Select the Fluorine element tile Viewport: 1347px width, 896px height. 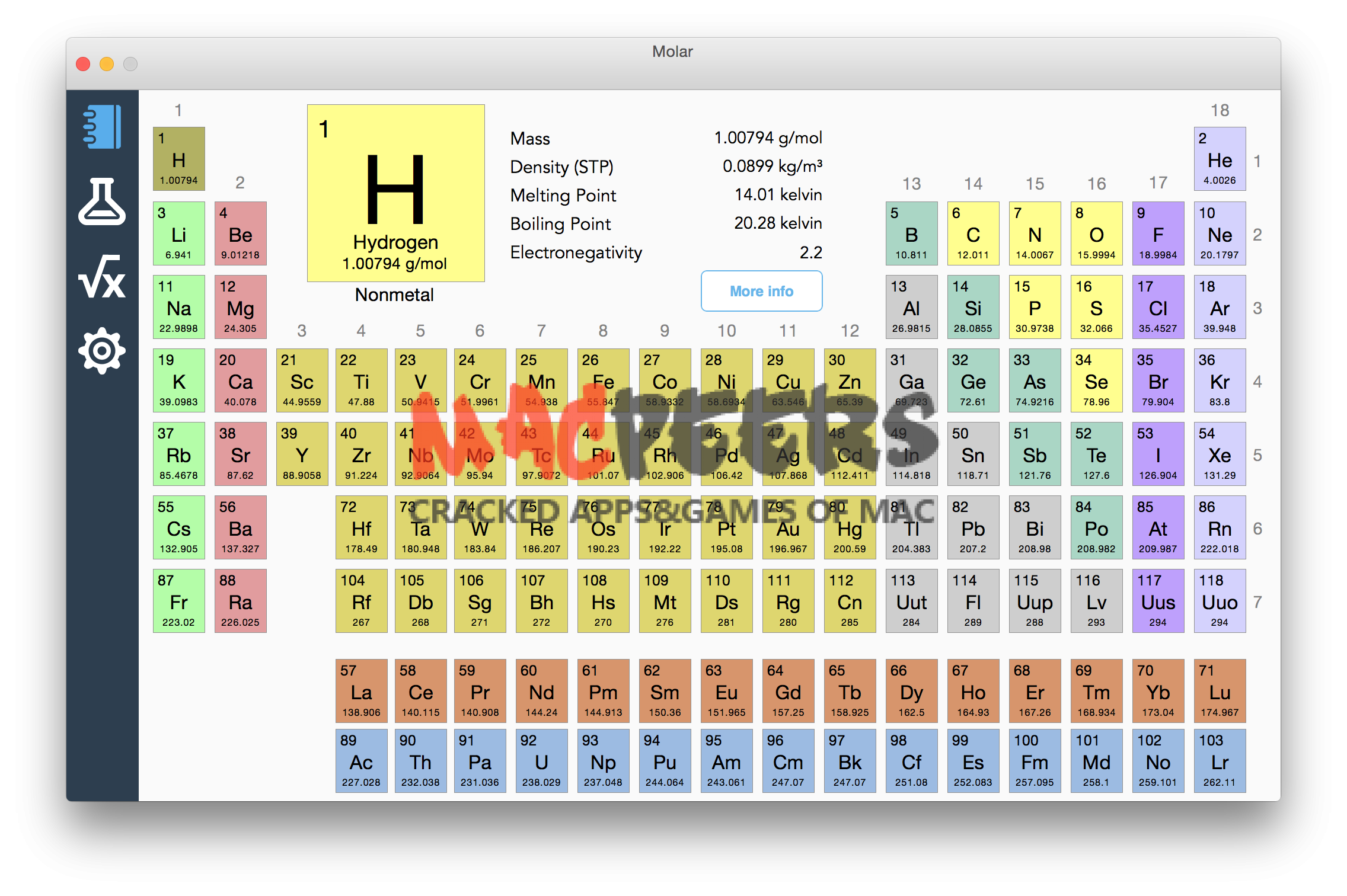point(1158,233)
